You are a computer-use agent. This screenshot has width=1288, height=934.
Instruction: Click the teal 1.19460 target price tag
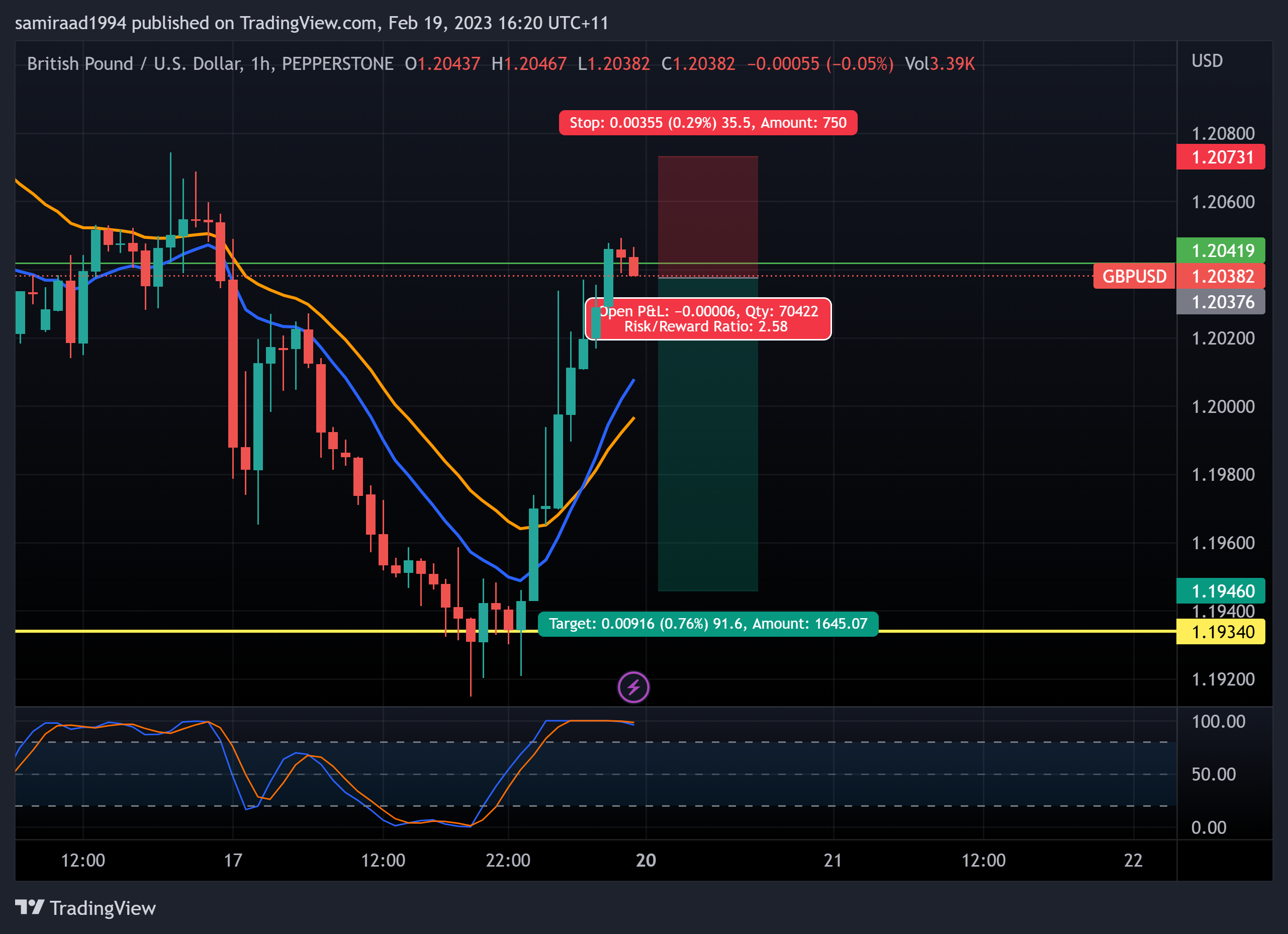[1221, 591]
